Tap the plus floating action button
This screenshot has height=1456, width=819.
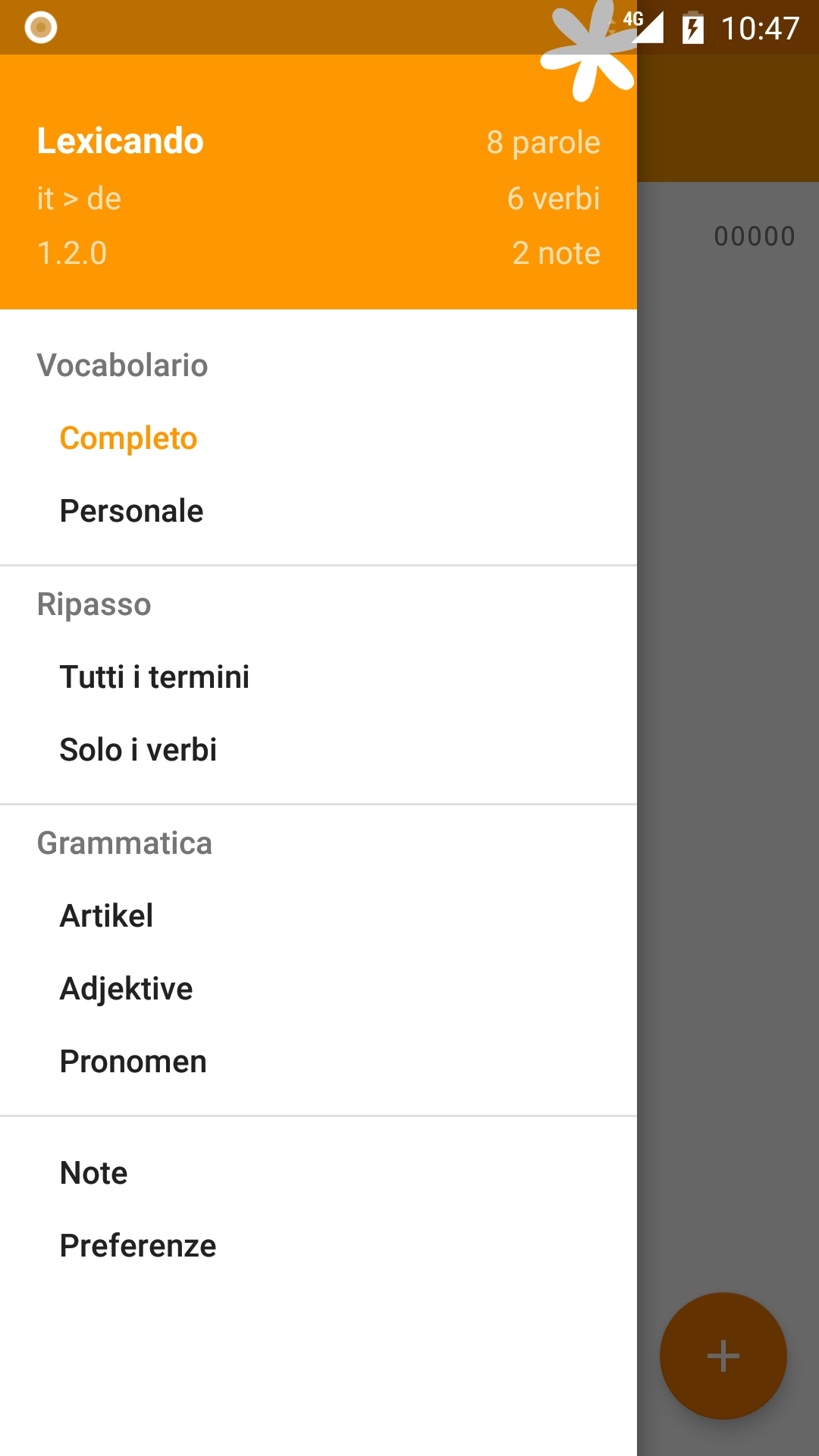[x=723, y=1355]
